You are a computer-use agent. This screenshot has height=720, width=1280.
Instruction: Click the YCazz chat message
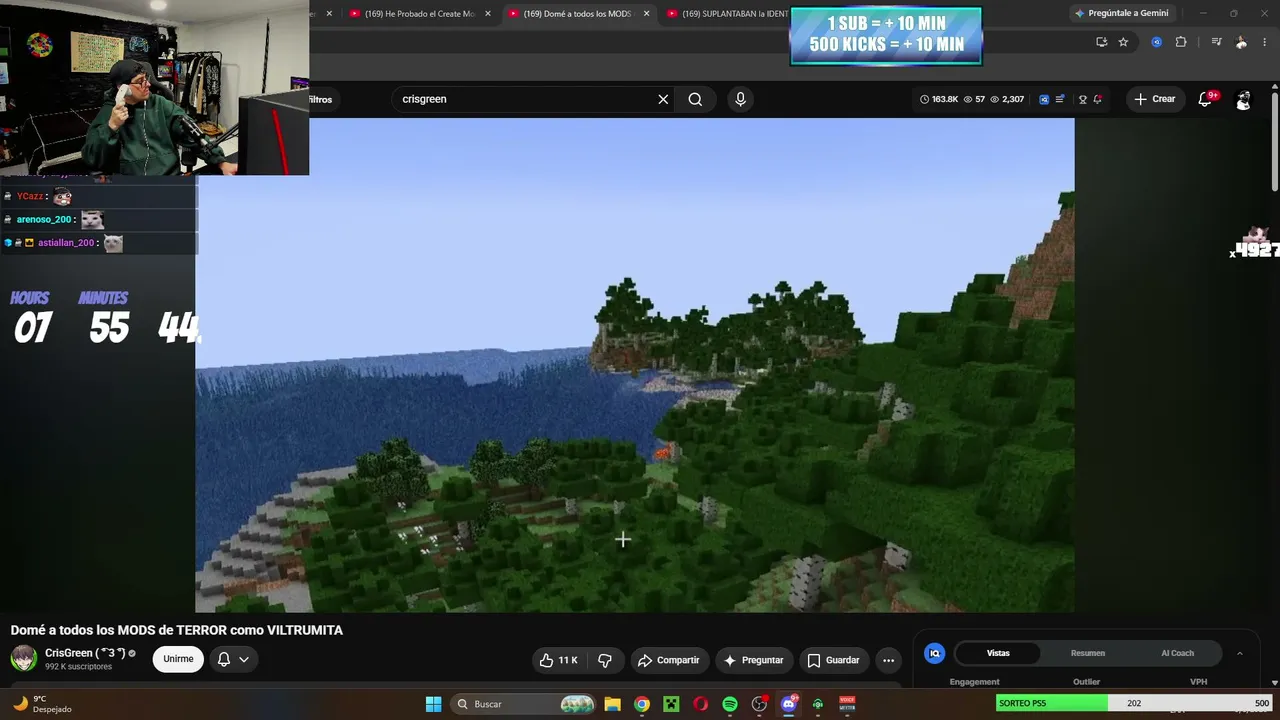pyautogui.click(x=98, y=196)
